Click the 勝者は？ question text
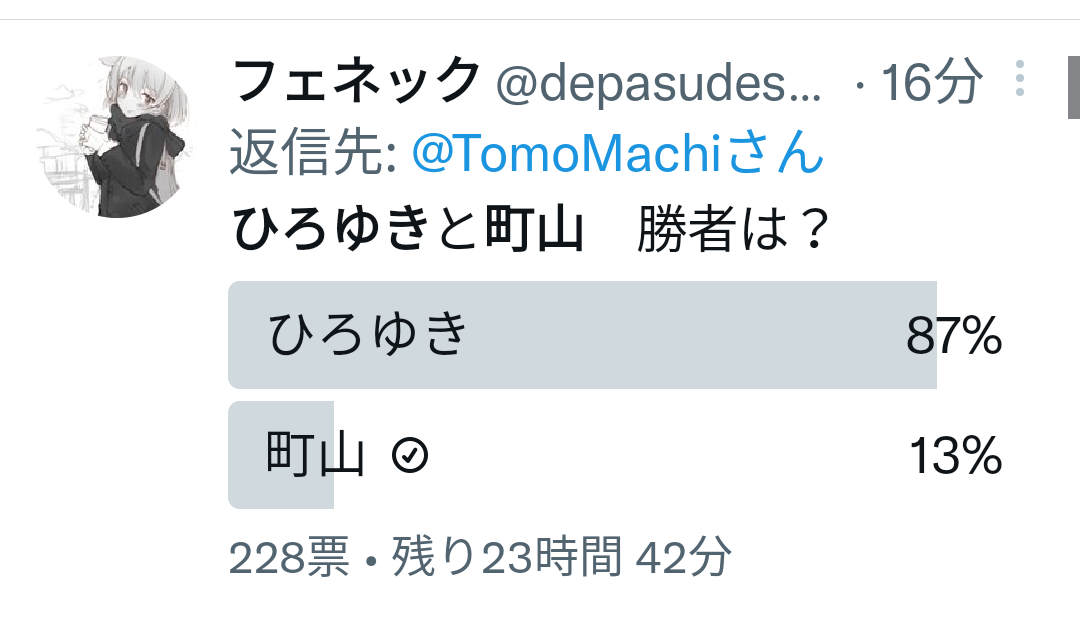This screenshot has height=618, width=1080. click(x=733, y=229)
